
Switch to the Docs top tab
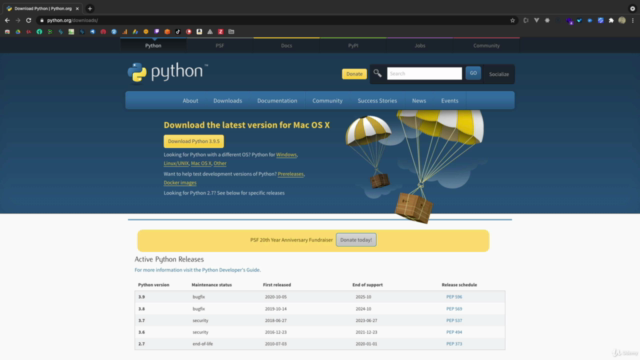pos(287,46)
